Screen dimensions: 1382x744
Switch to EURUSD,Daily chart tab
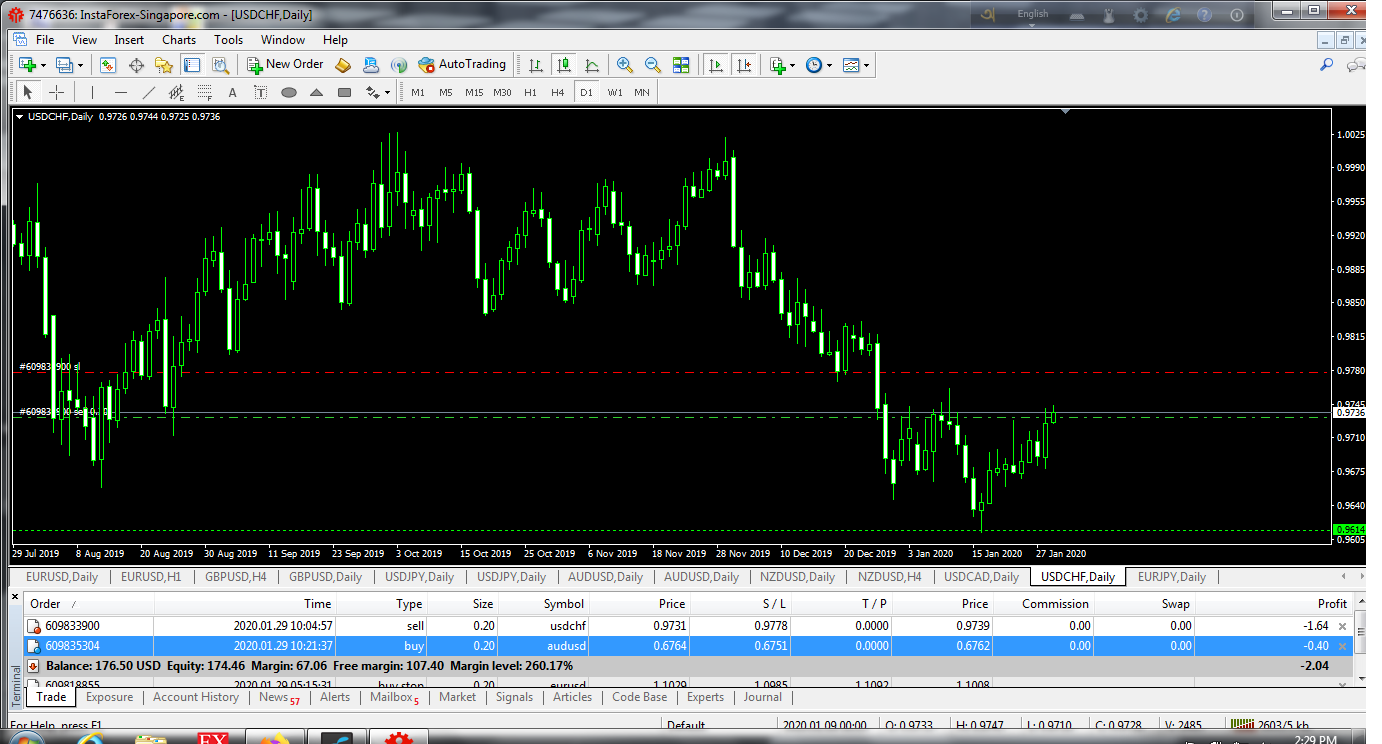point(62,577)
